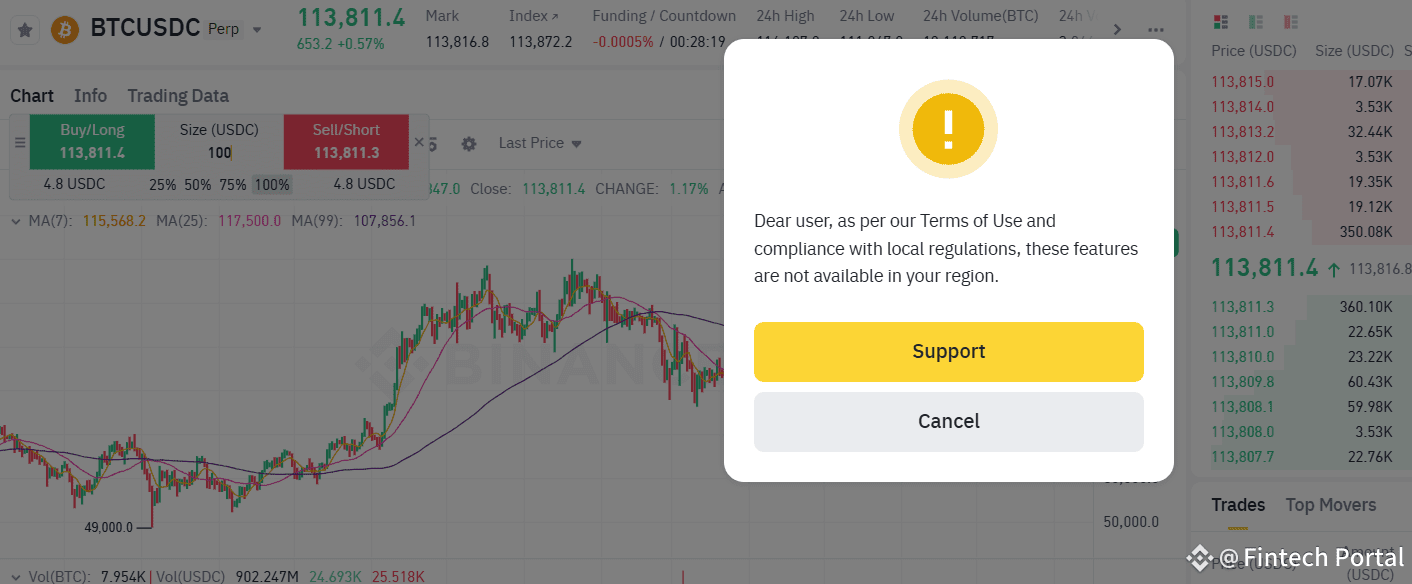Click the three-dot more options icon
1412x584 pixels.
(x=1156, y=30)
